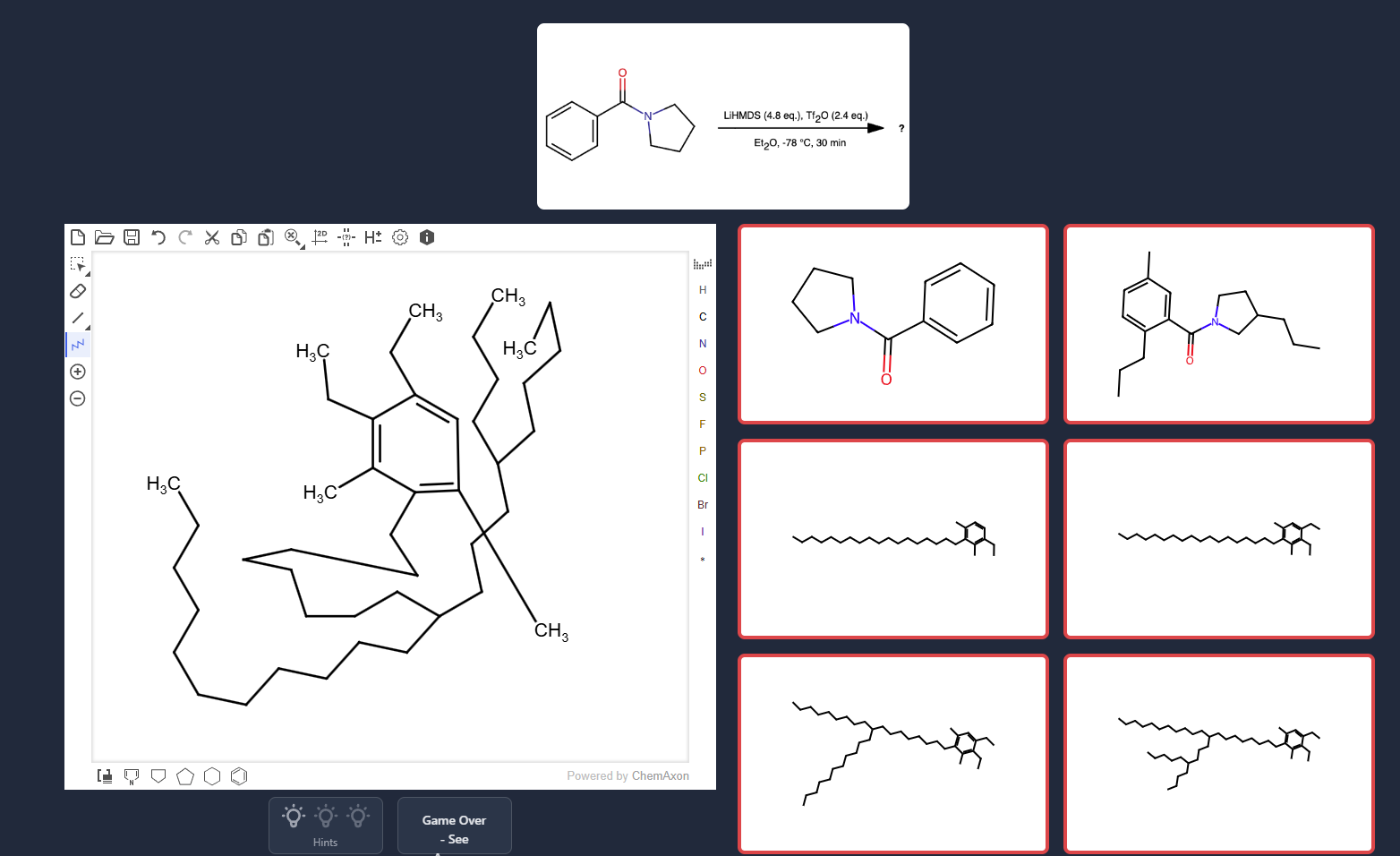This screenshot has height=856, width=1400.
Task: Expand the single bond type menu
Action: [x=87, y=327]
